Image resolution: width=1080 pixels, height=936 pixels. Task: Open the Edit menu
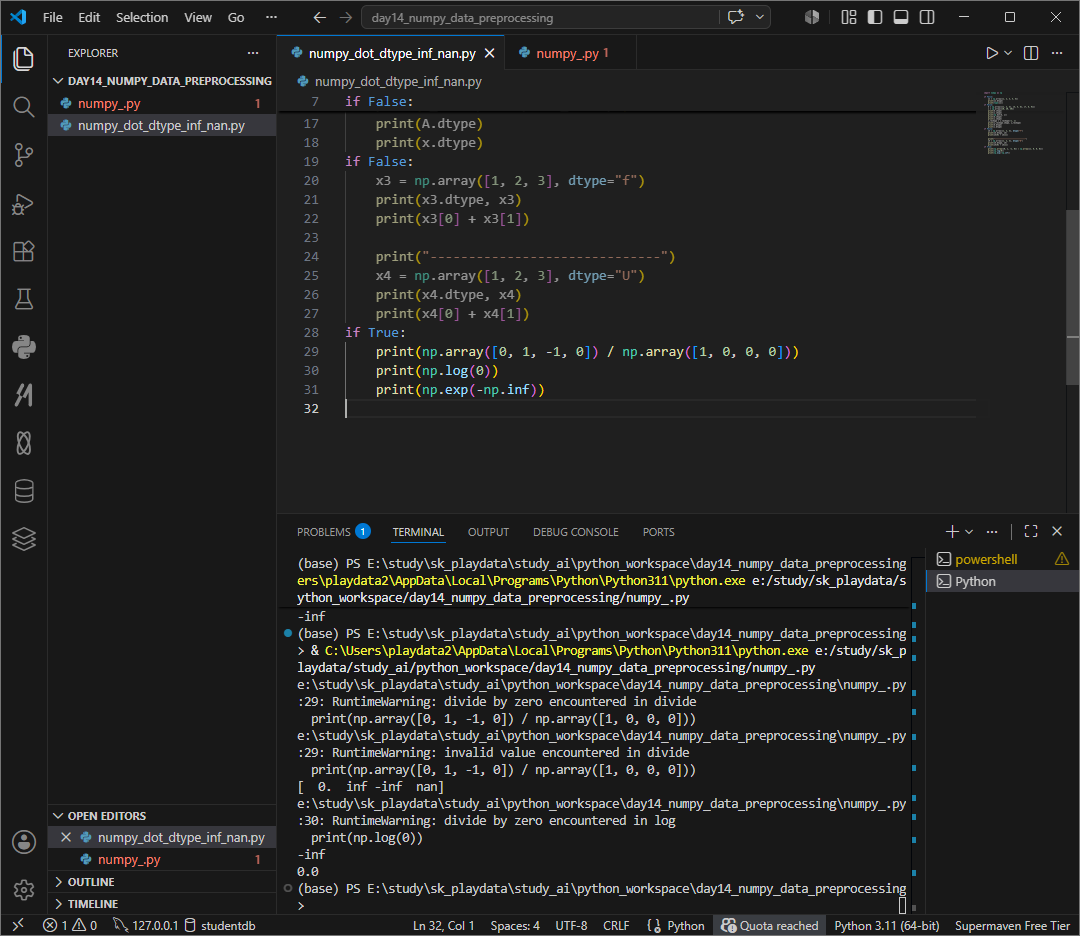pyautogui.click(x=89, y=17)
